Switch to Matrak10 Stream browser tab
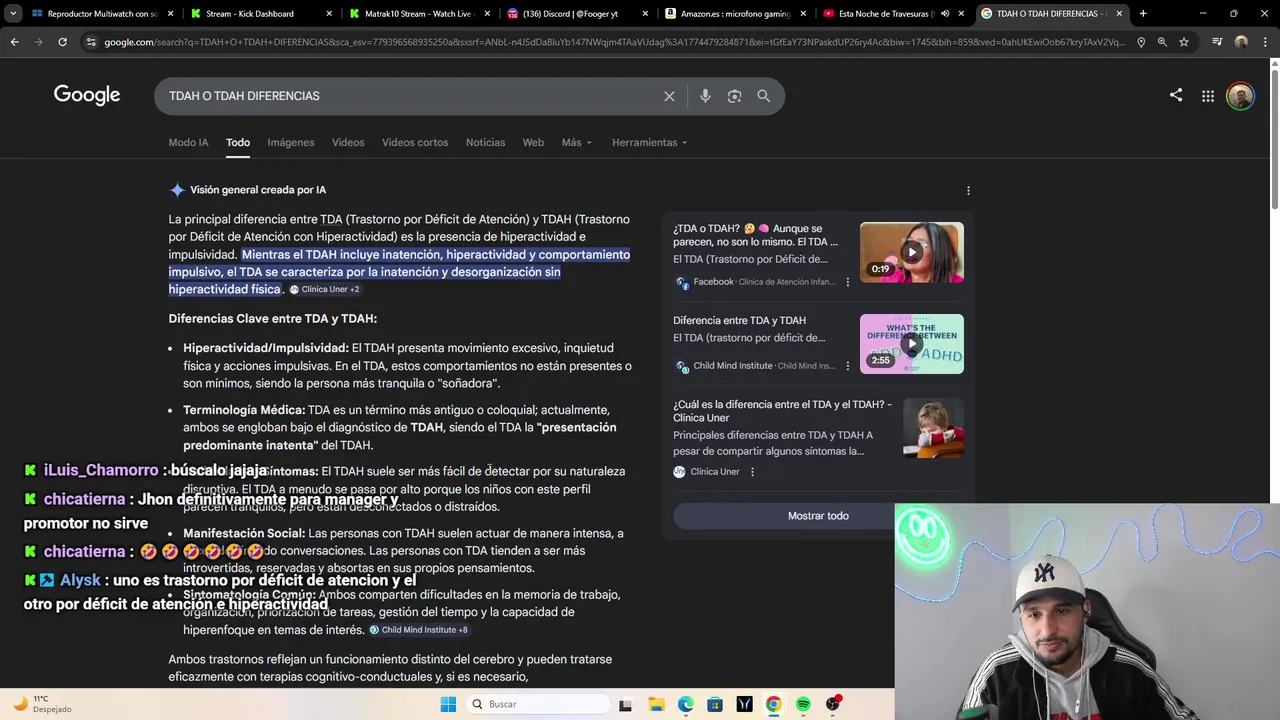Screen dimensions: 1280x720 tap(418, 14)
